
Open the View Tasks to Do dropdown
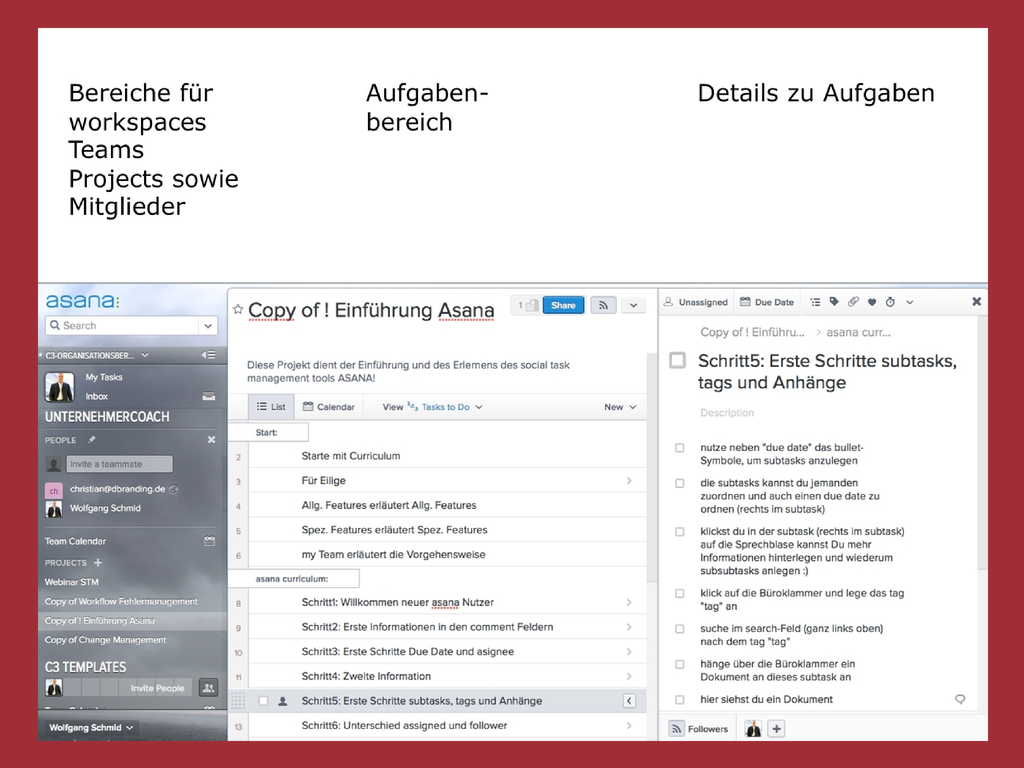coord(432,407)
